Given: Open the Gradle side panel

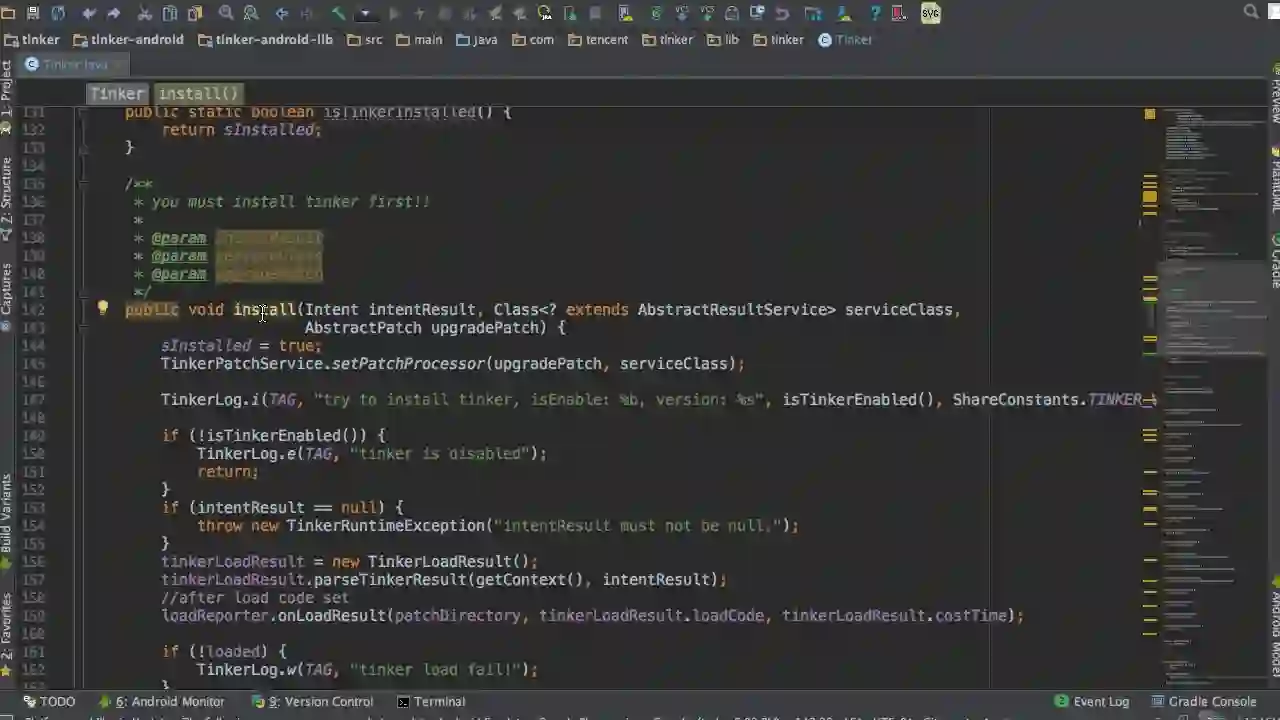Looking at the screenshot, I should (1274, 260).
